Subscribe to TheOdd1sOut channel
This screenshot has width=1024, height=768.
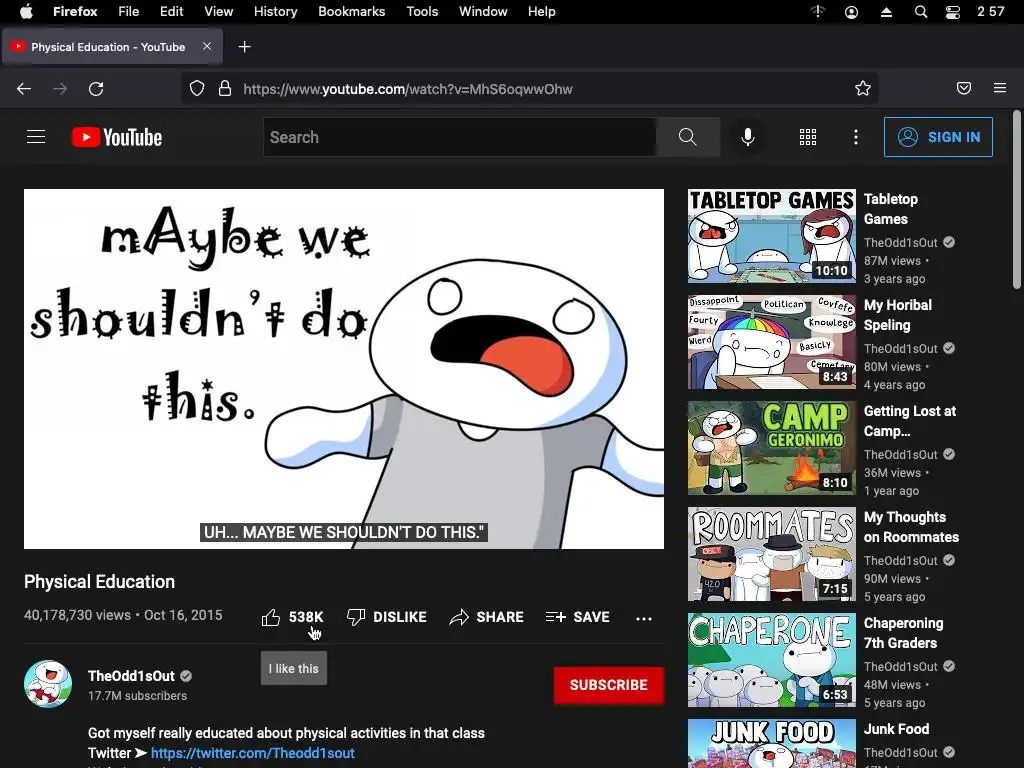click(609, 685)
